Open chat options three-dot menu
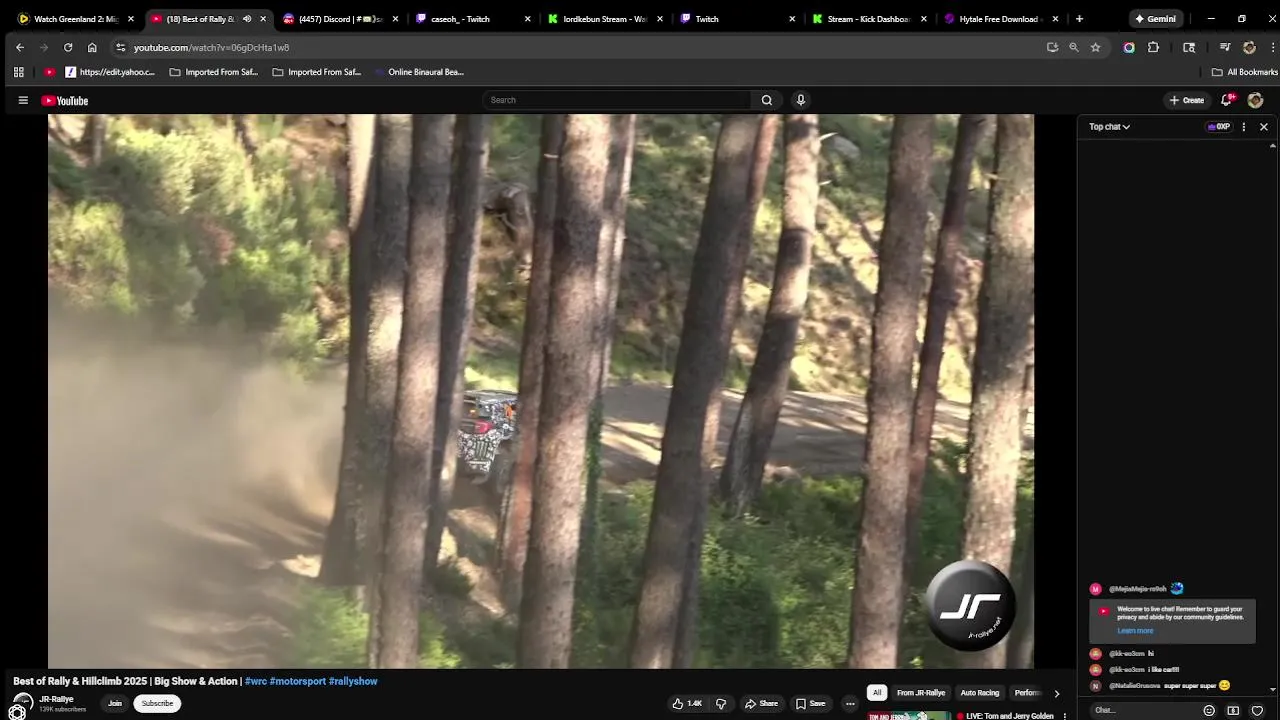Viewport: 1280px width, 720px height. pyautogui.click(x=1244, y=127)
